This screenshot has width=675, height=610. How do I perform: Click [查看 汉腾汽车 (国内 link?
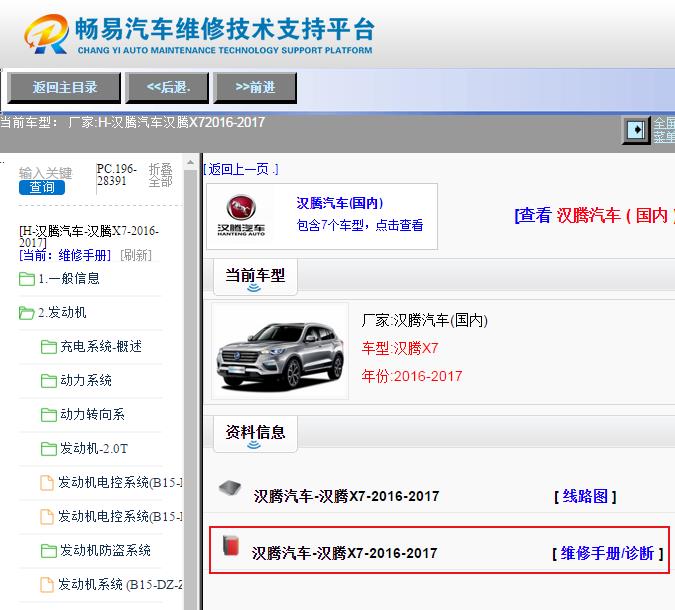point(594,215)
